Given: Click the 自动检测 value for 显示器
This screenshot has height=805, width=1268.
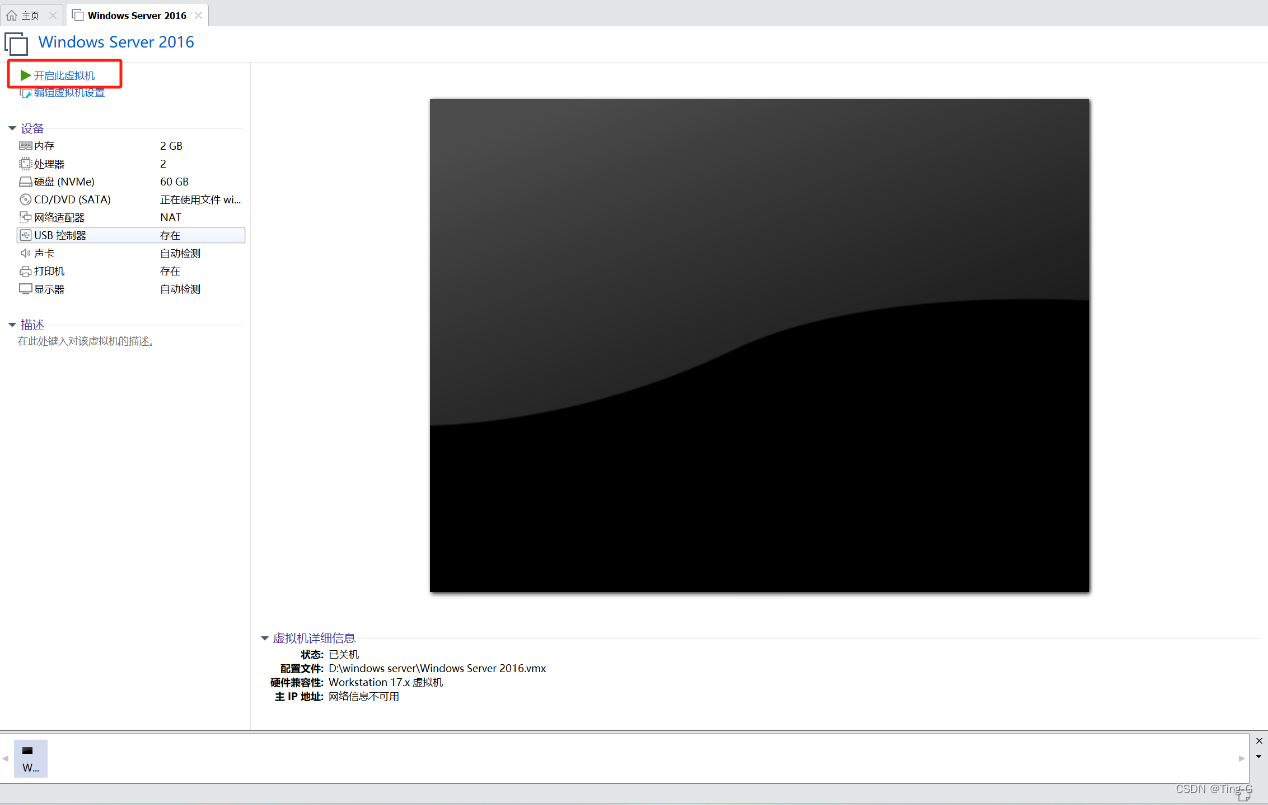Looking at the screenshot, I should pos(180,289).
